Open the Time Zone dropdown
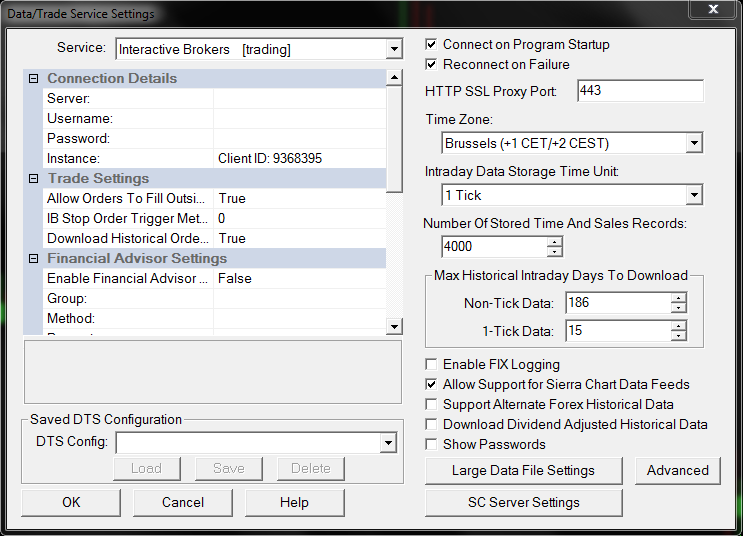Screen dimensions: 743x536 [x=694, y=143]
